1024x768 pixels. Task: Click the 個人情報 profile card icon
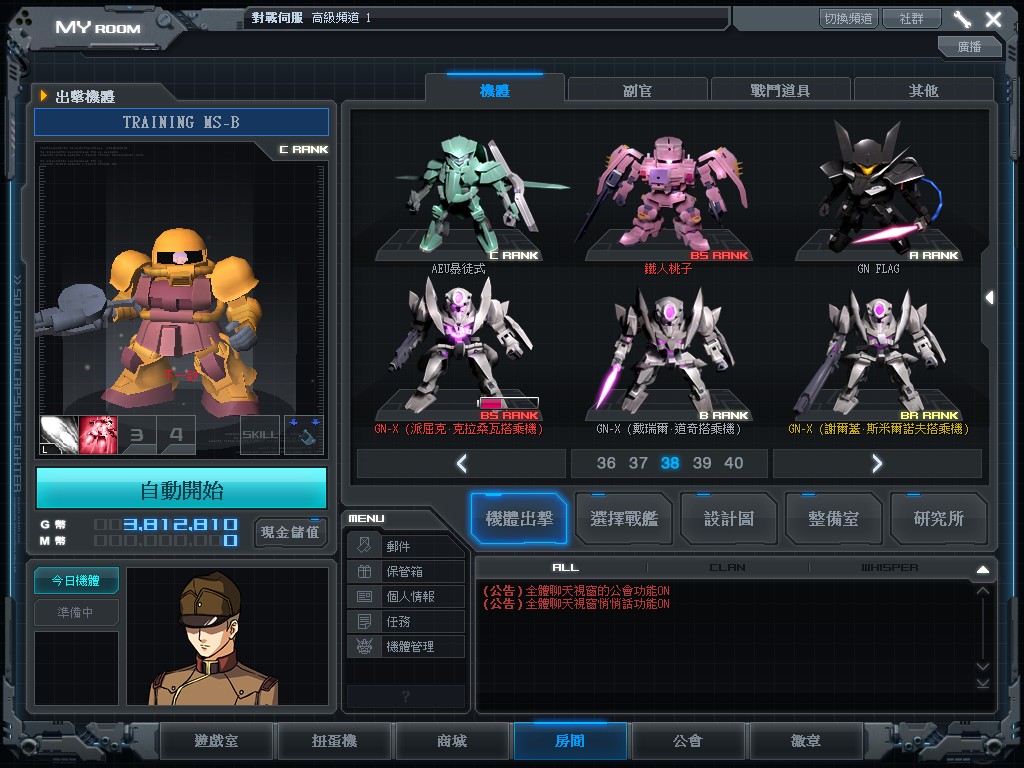[364, 596]
